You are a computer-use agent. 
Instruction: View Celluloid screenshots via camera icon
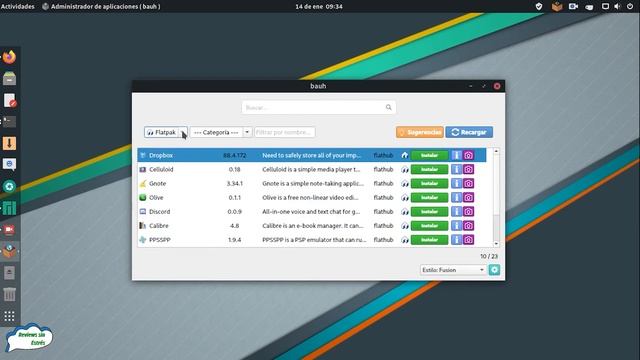click(x=469, y=169)
